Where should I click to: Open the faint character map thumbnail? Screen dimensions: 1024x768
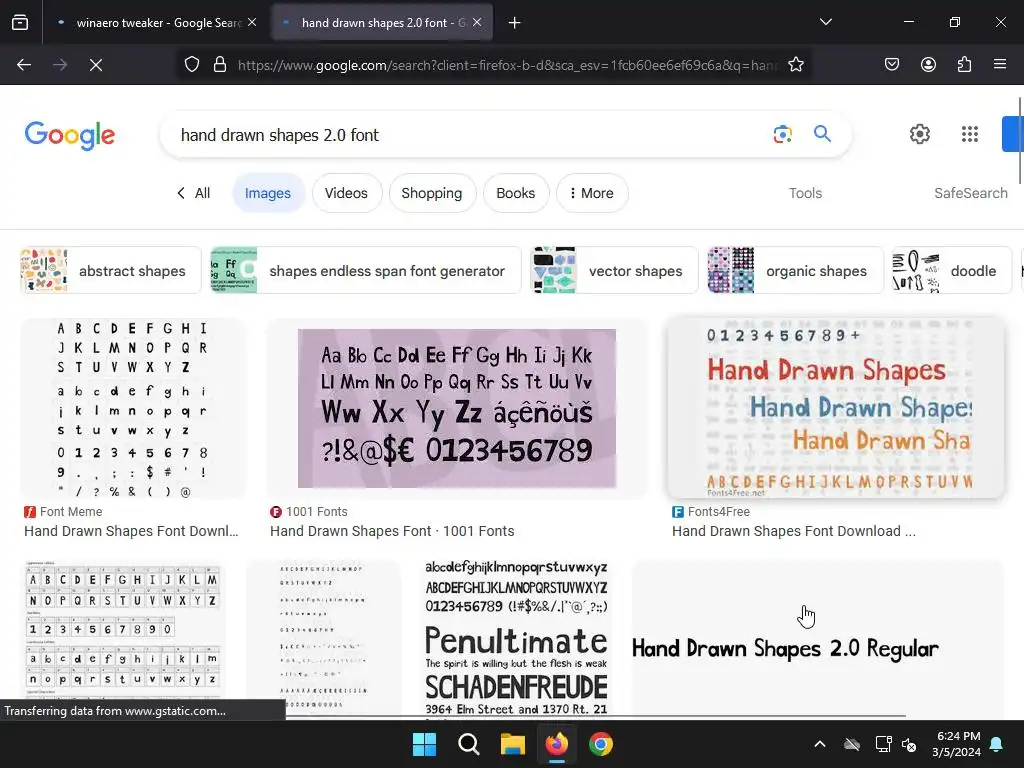[x=323, y=640]
